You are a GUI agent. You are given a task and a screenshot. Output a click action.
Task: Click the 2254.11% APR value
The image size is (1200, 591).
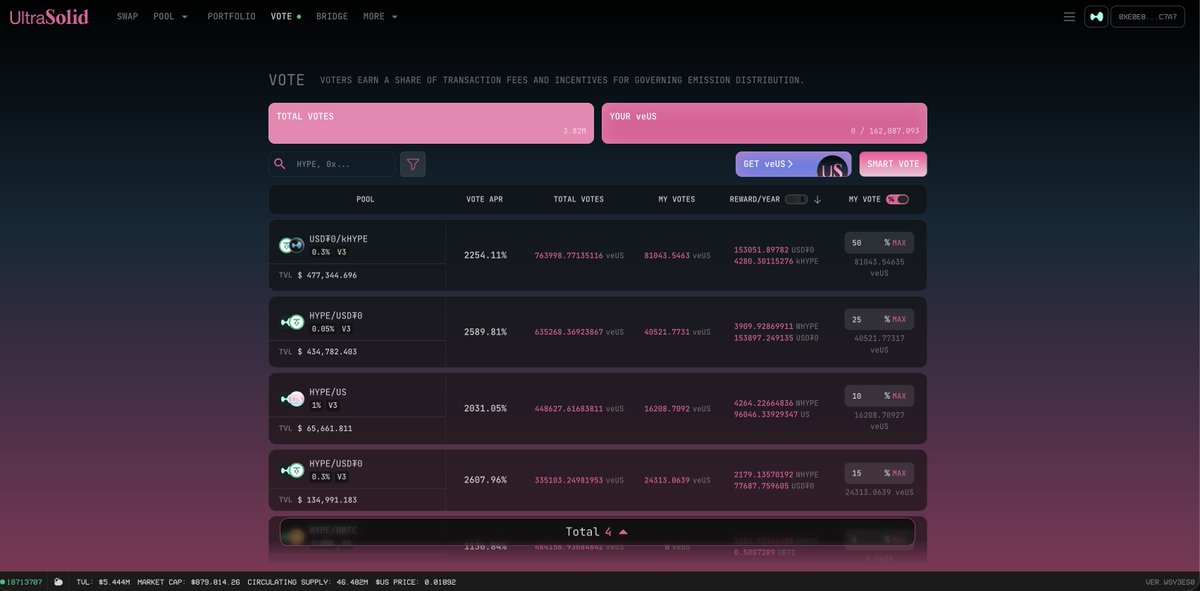click(x=485, y=255)
